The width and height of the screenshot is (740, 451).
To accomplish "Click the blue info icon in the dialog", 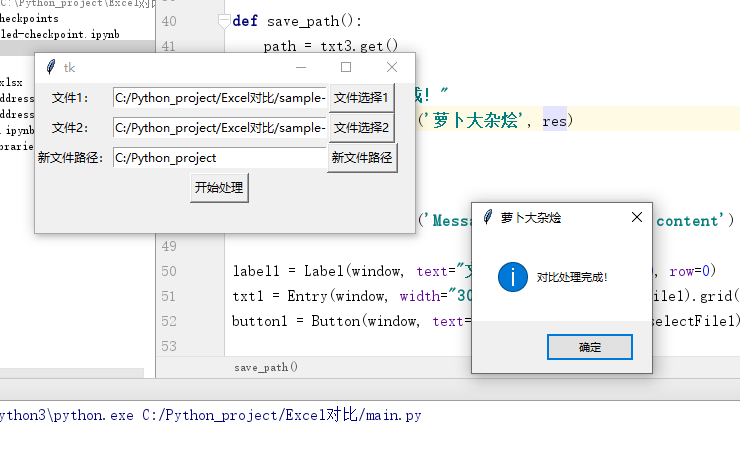I will [x=511, y=276].
